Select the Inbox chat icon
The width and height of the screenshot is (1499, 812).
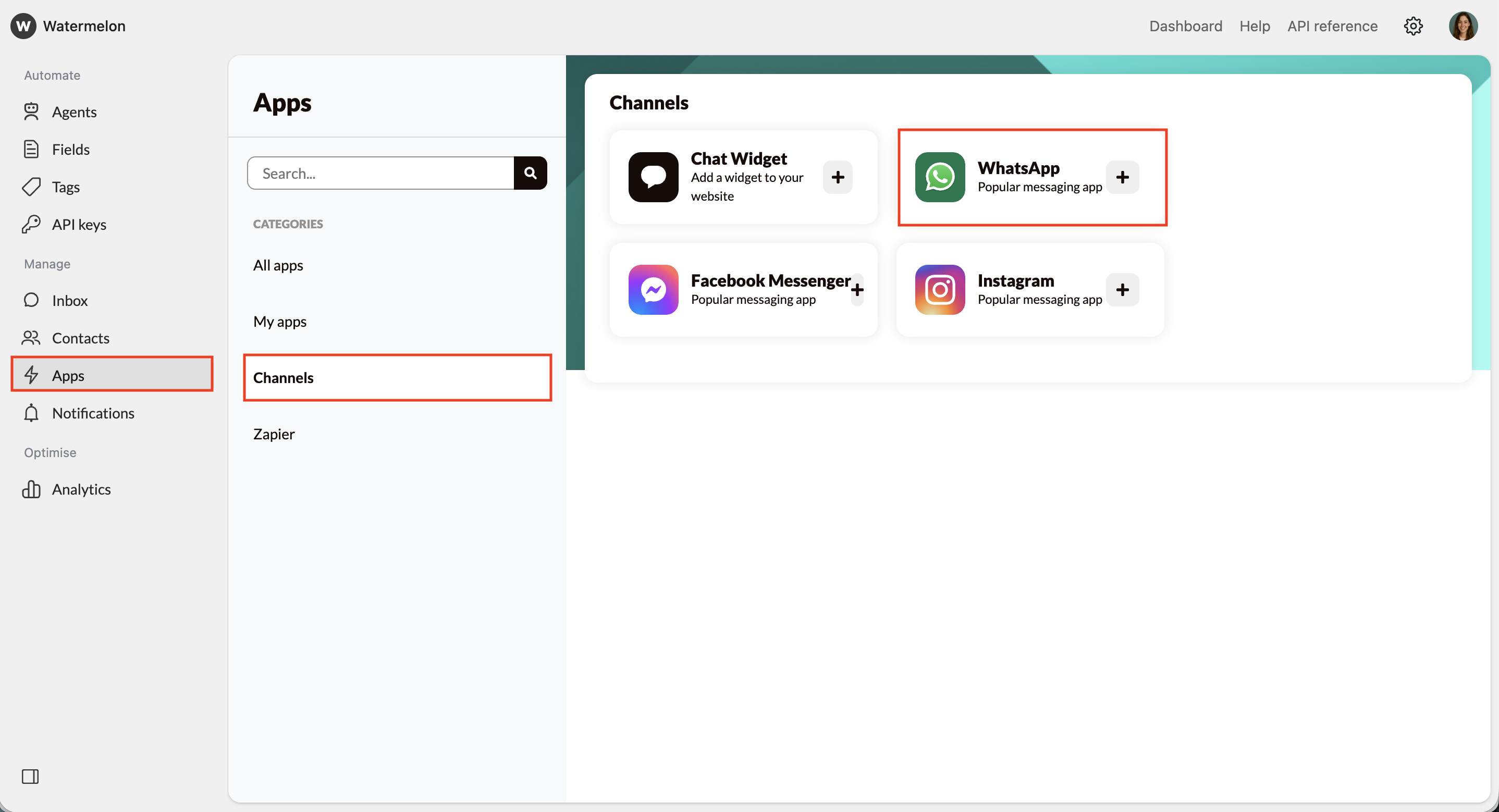(x=32, y=300)
